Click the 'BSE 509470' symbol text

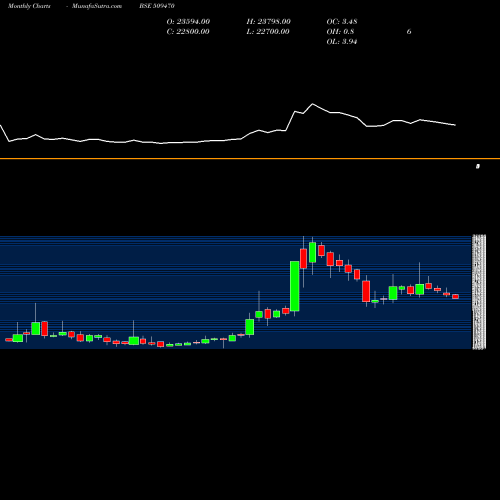(157, 6)
